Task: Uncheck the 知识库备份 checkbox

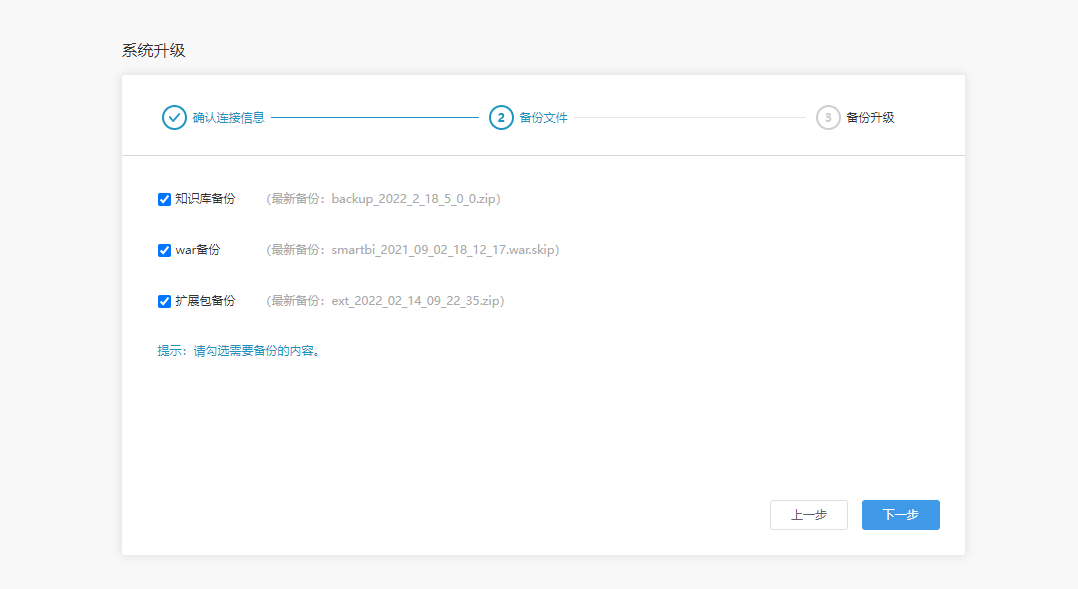Action: [164, 199]
